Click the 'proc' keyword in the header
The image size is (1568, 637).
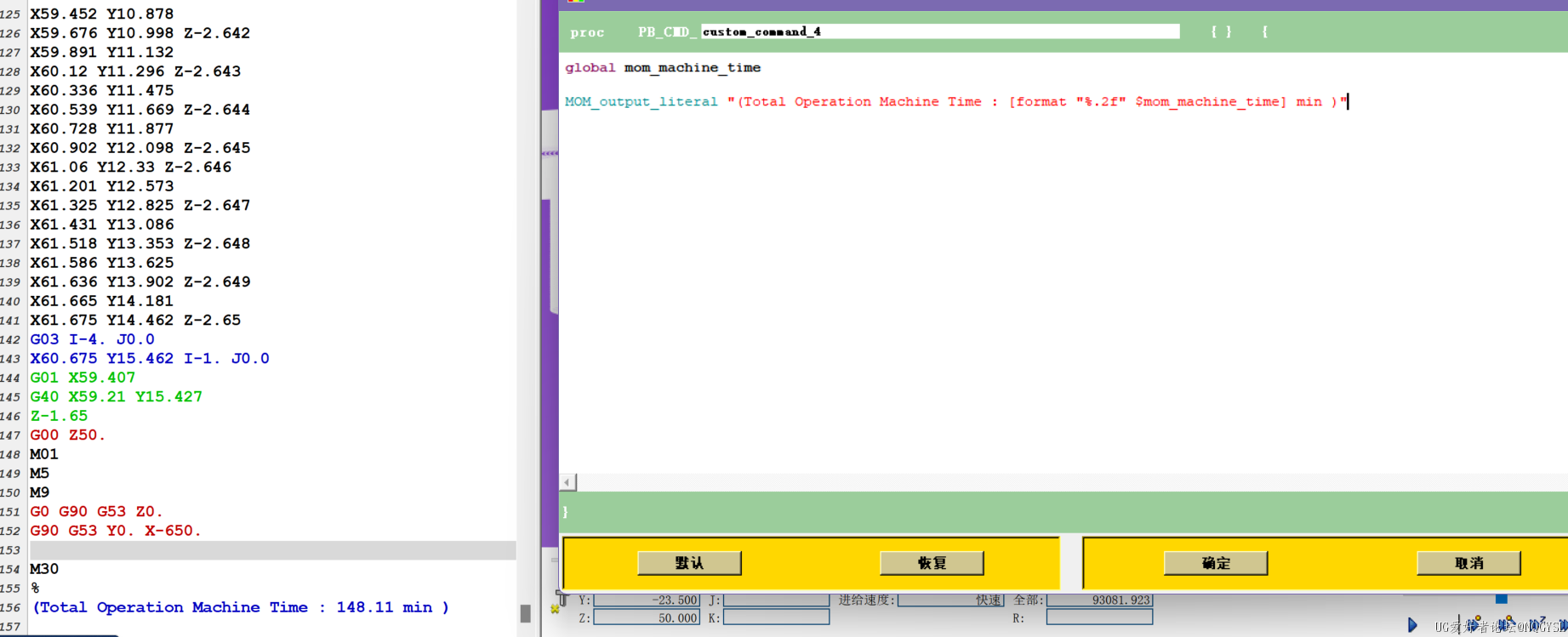click(x=587, y=32)
